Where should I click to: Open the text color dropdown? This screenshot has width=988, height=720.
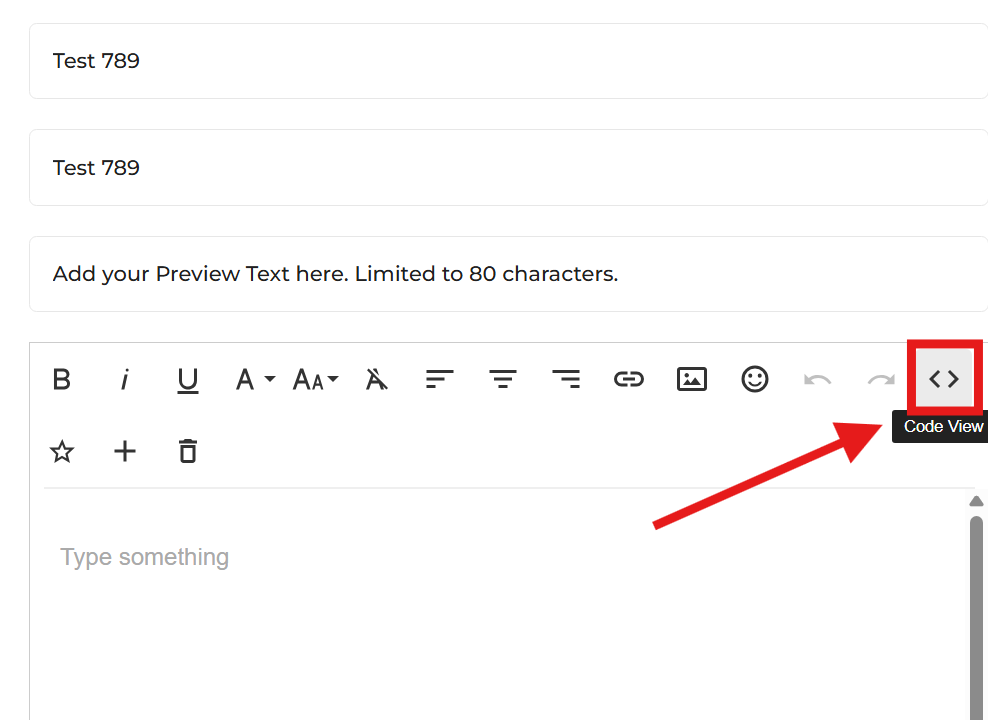pos(255,379)
